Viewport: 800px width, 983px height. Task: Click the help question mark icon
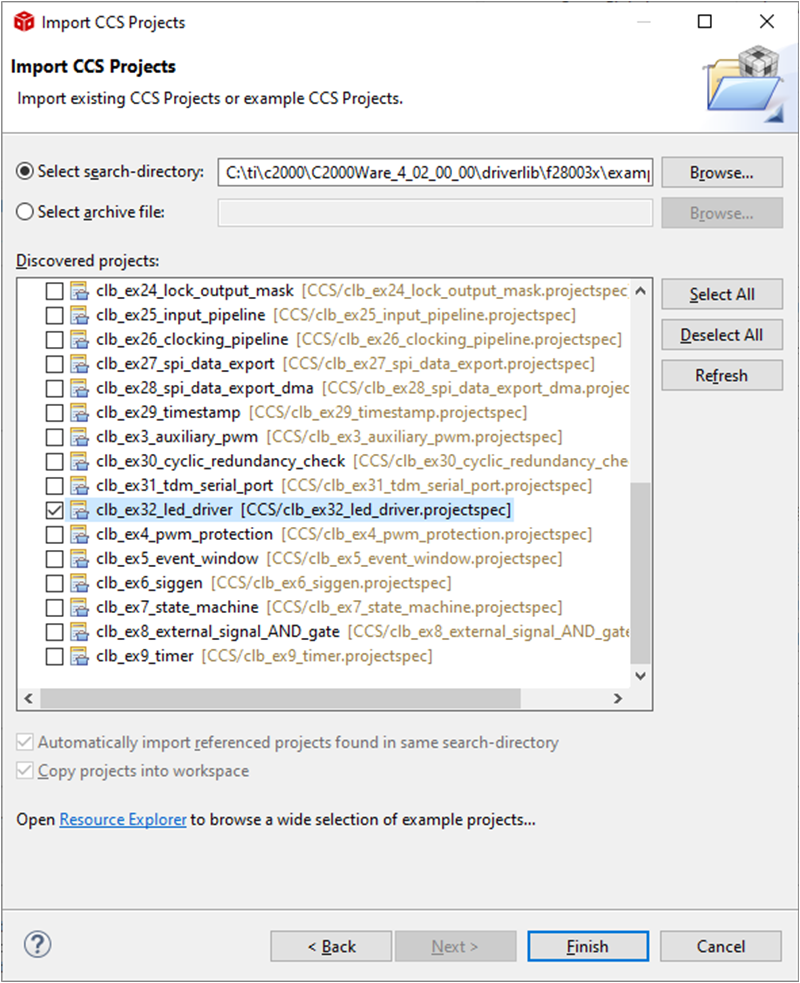tap(38, 945)
